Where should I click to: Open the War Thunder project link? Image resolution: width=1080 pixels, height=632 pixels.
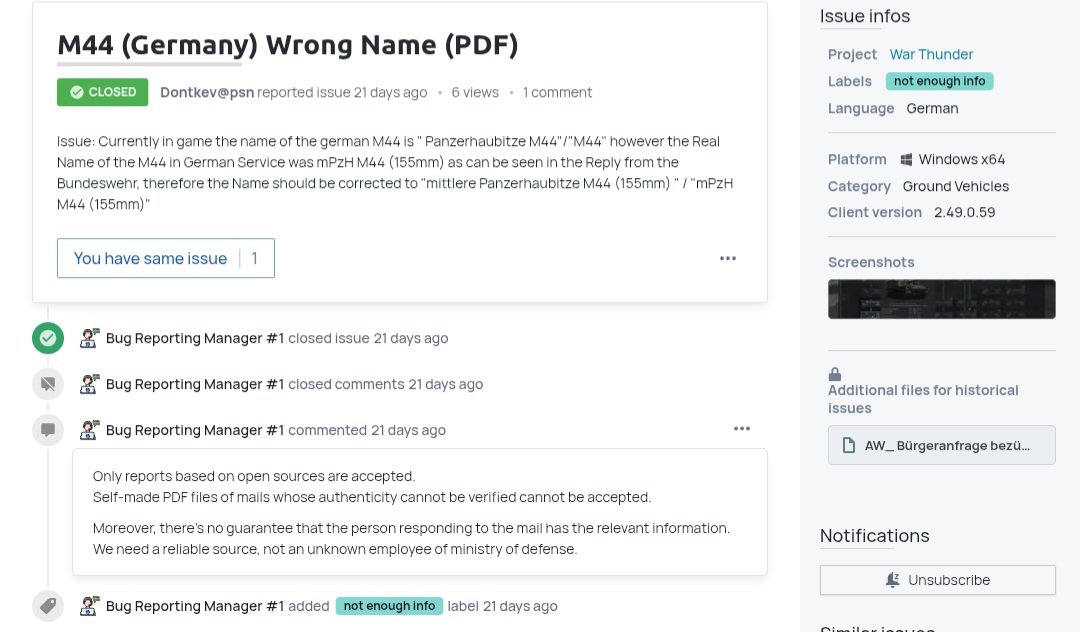(931, 54)
